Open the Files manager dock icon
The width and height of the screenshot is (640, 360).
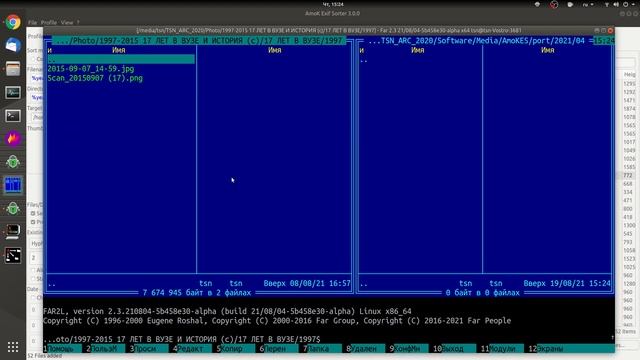pos(13,69)
